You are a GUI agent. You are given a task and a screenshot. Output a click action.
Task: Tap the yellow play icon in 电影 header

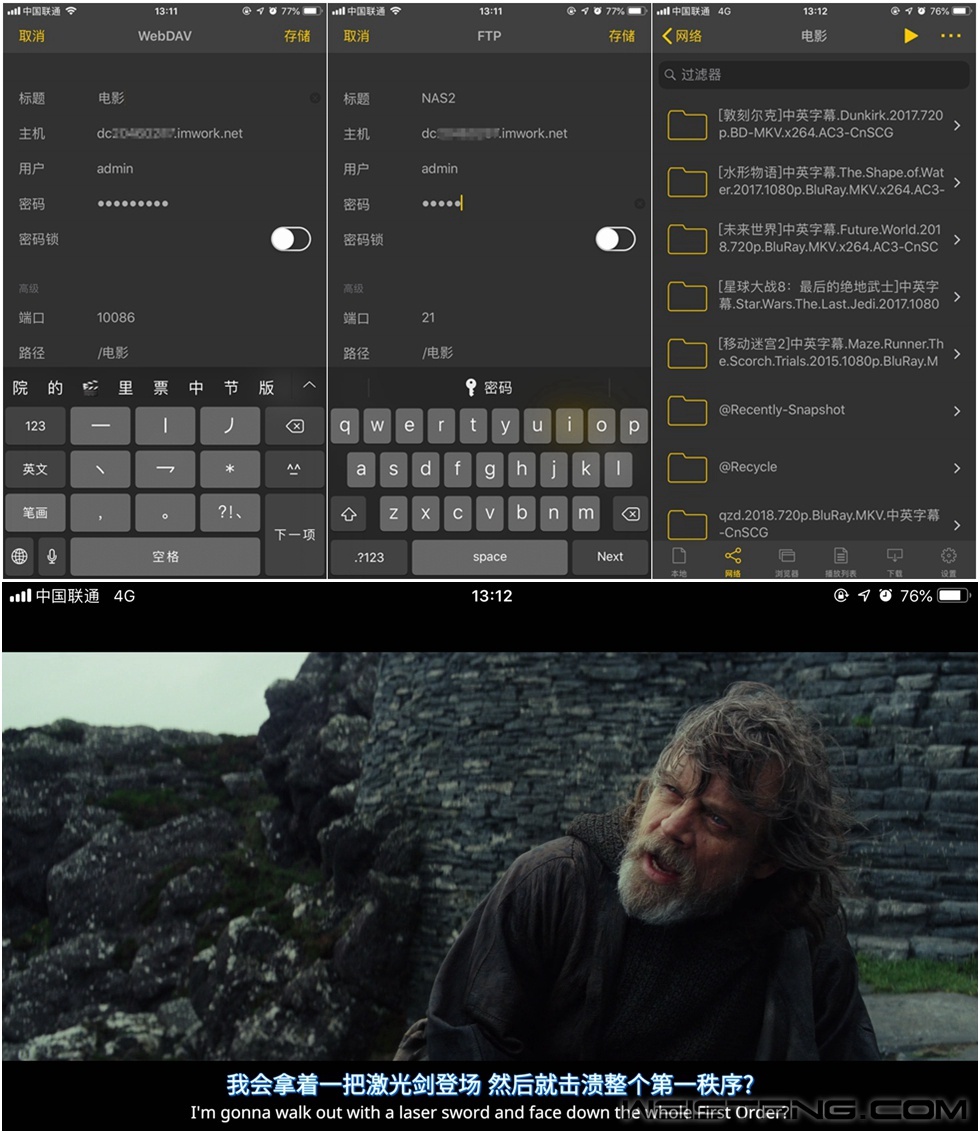coord(911,35)
